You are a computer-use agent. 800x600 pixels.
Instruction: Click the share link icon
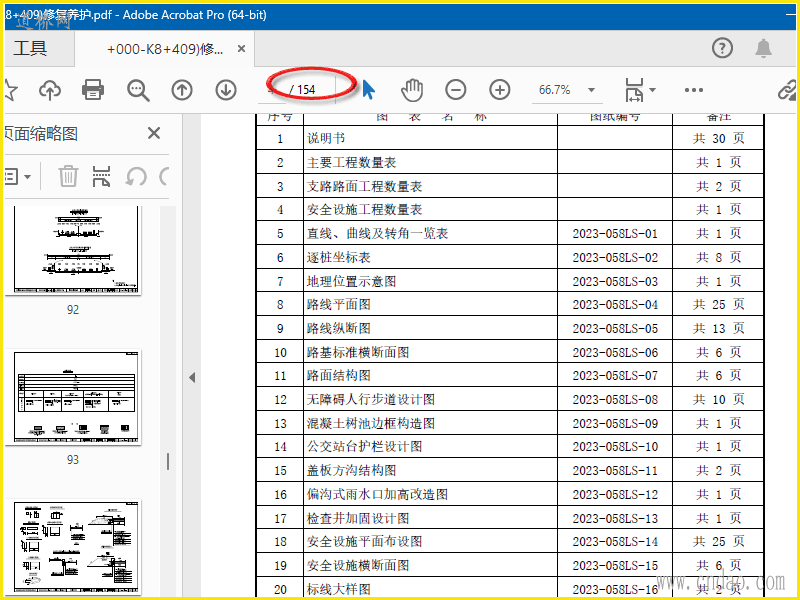(x=787, y=90)
